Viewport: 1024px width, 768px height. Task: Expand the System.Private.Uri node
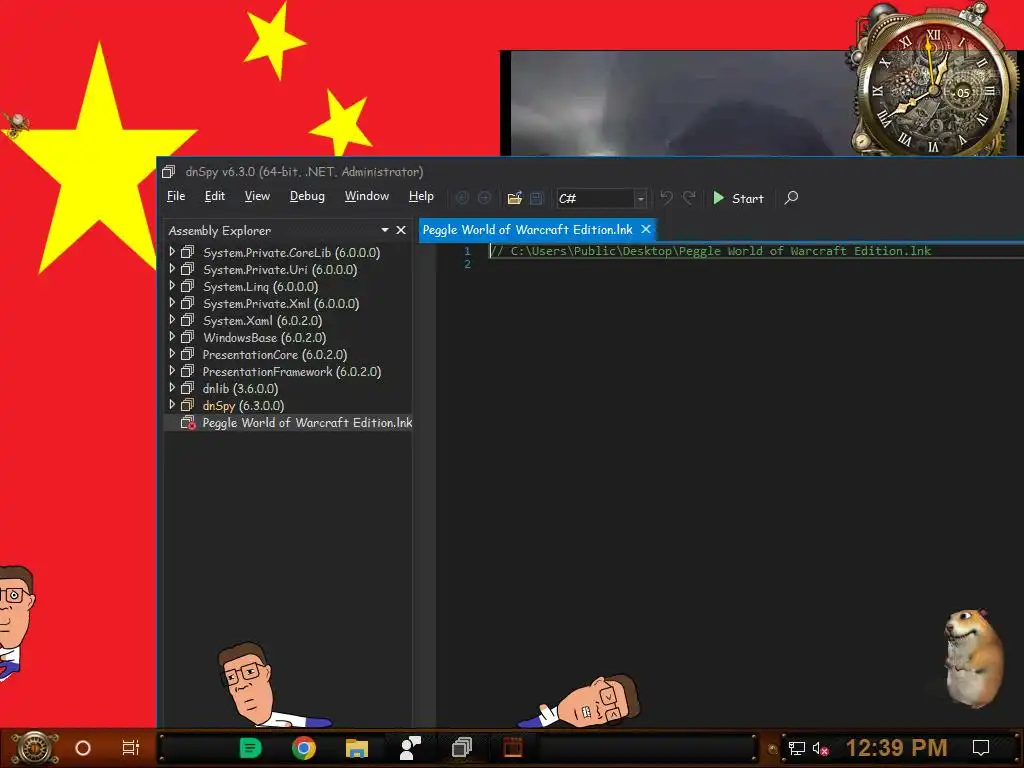tap(172, 268)
